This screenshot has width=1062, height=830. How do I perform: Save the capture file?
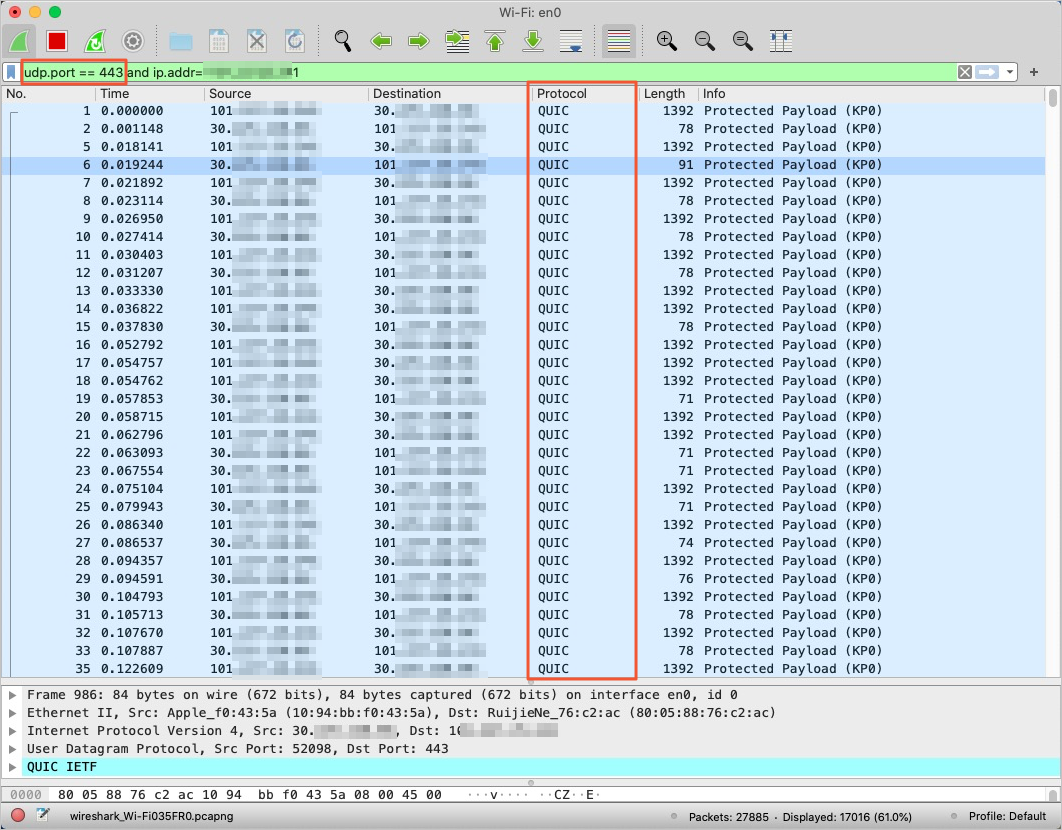coord(219,41)
